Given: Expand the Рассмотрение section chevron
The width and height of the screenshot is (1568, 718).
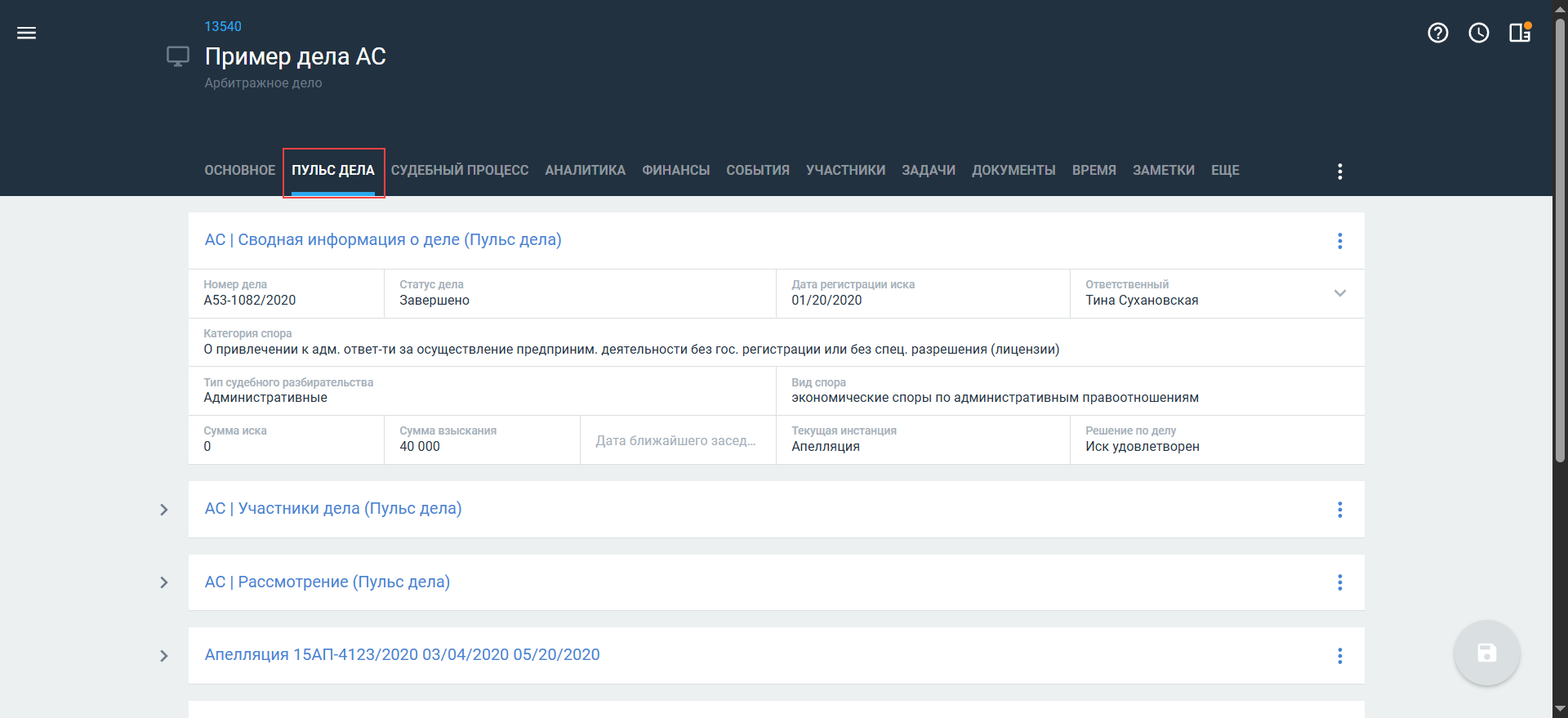Looking at the screenshot, I should (x=164, y=582).
